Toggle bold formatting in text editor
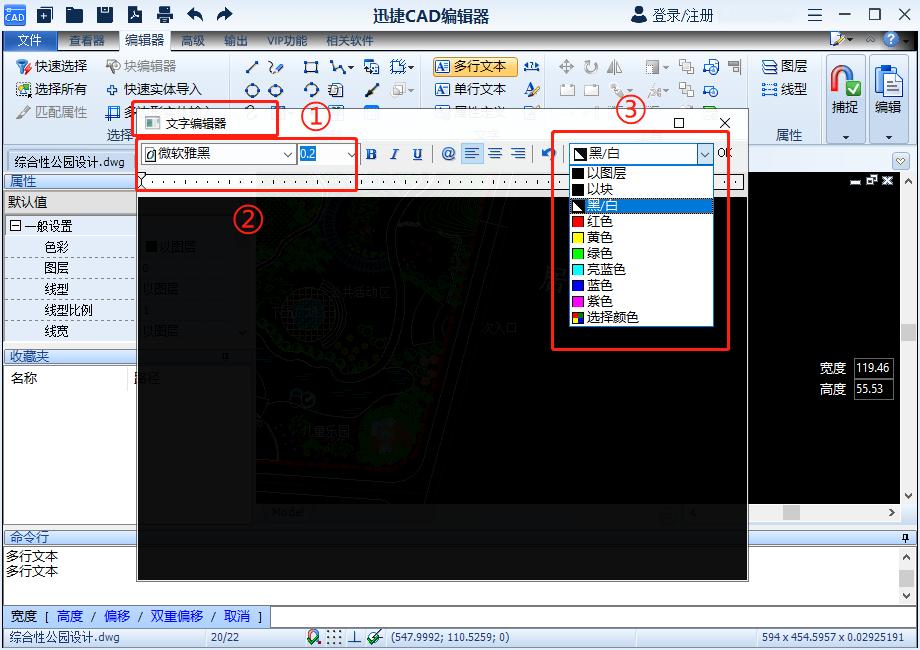 pos(371,154)
